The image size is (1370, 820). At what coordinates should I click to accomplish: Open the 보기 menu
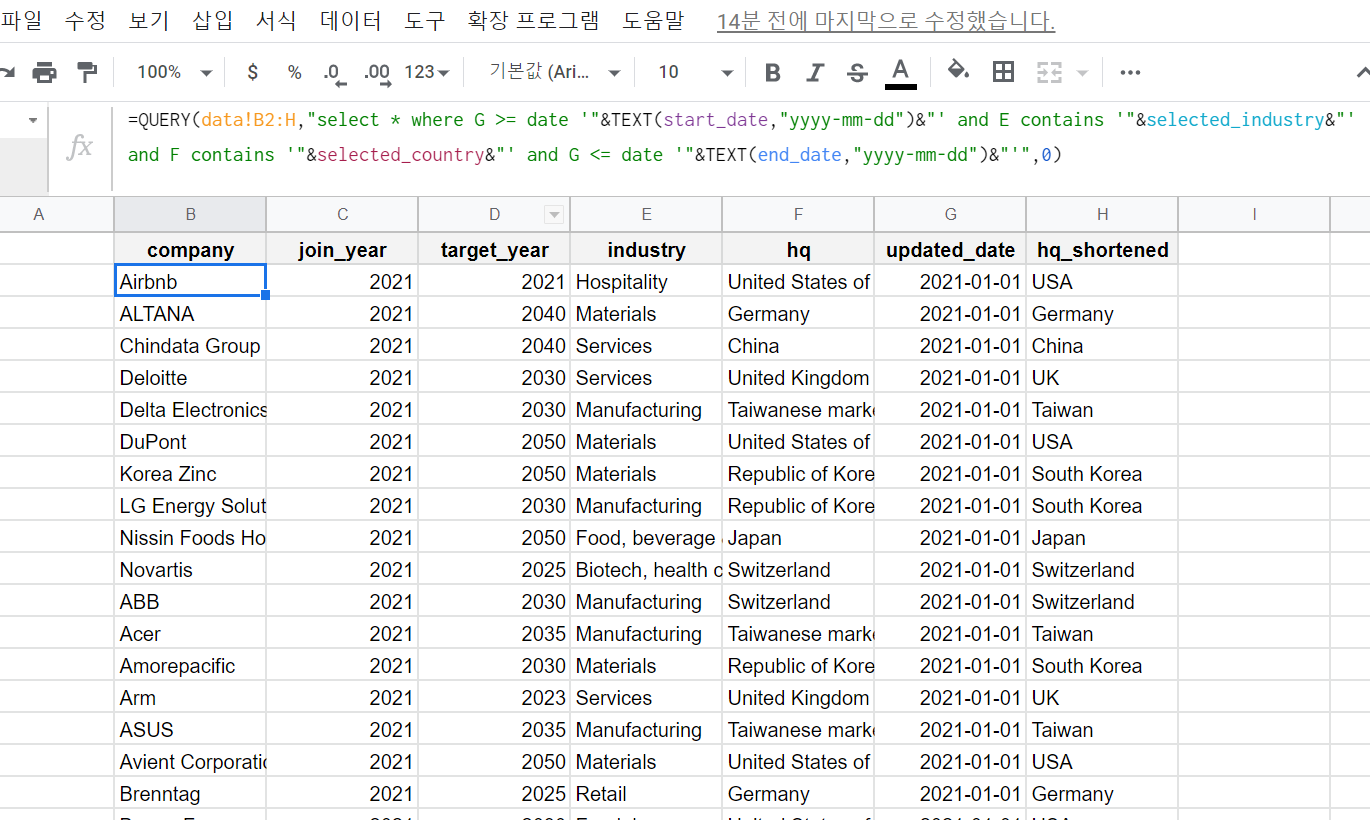(149, 21)
